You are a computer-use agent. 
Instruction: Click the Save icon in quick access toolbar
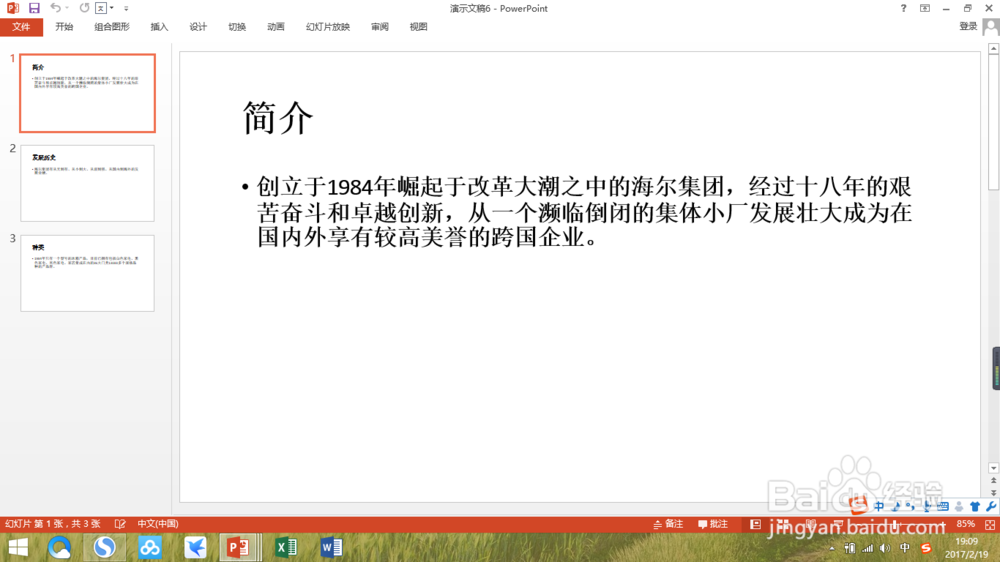coord(34,8)
